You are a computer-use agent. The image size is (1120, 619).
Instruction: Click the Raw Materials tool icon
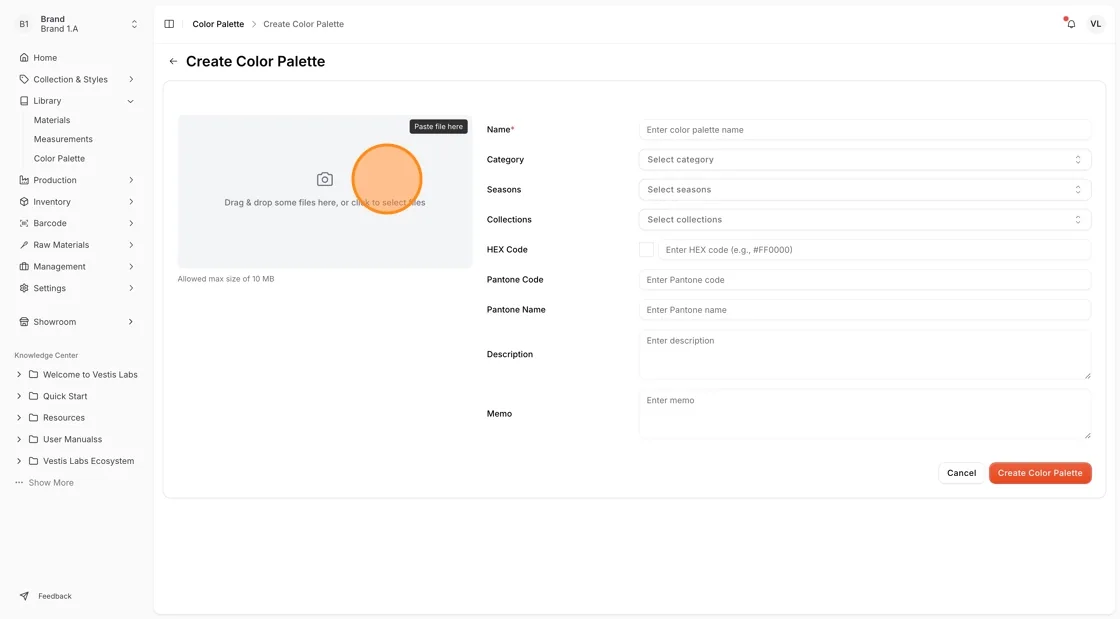tap(24, 245)
